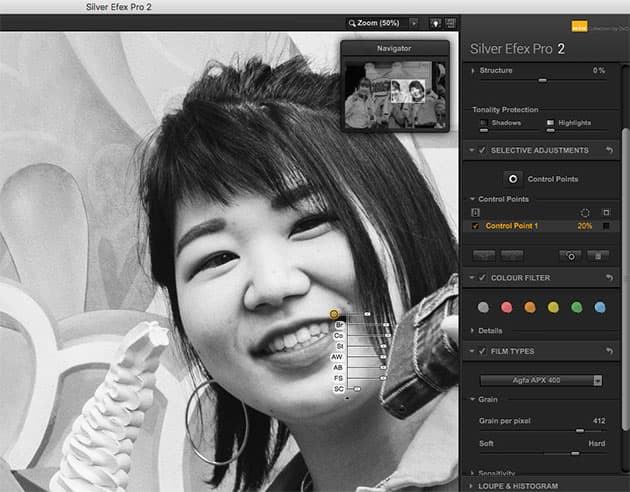Image resolution: width=630 pixels, height=492 pixels.
Task: Toggle the Film Types checkmark
Action: pos(482,351)
